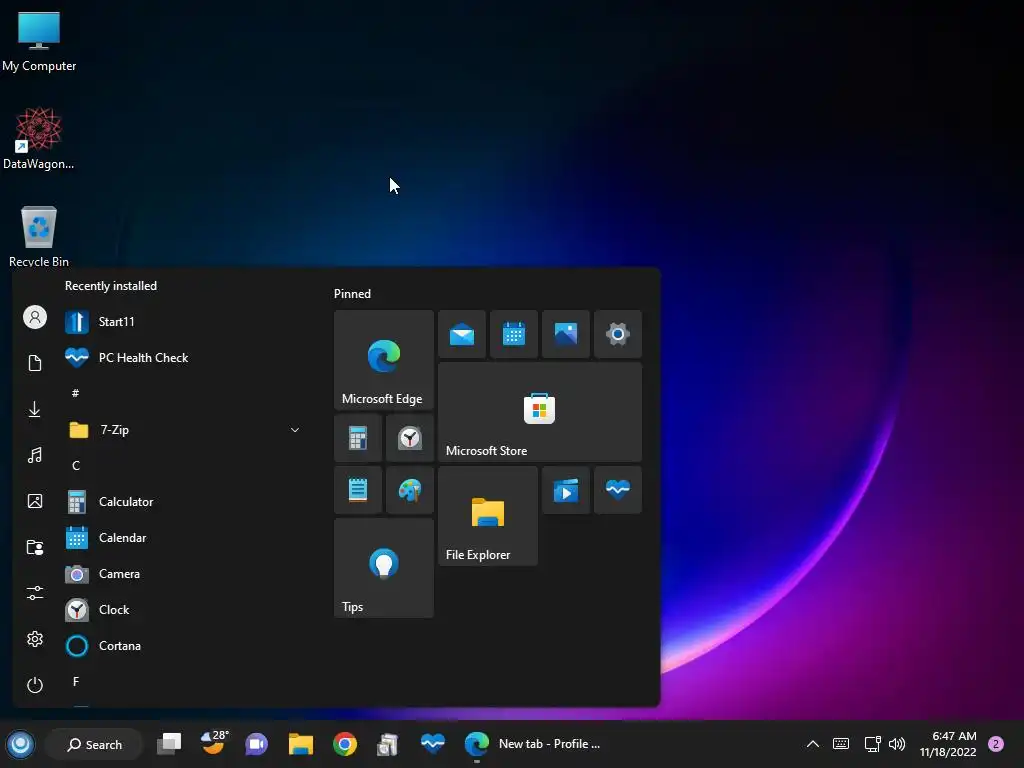The height and width of the screenshot is (768, 1024).
Task: Open the Notepad pinned tile
Action: [358, 490]
